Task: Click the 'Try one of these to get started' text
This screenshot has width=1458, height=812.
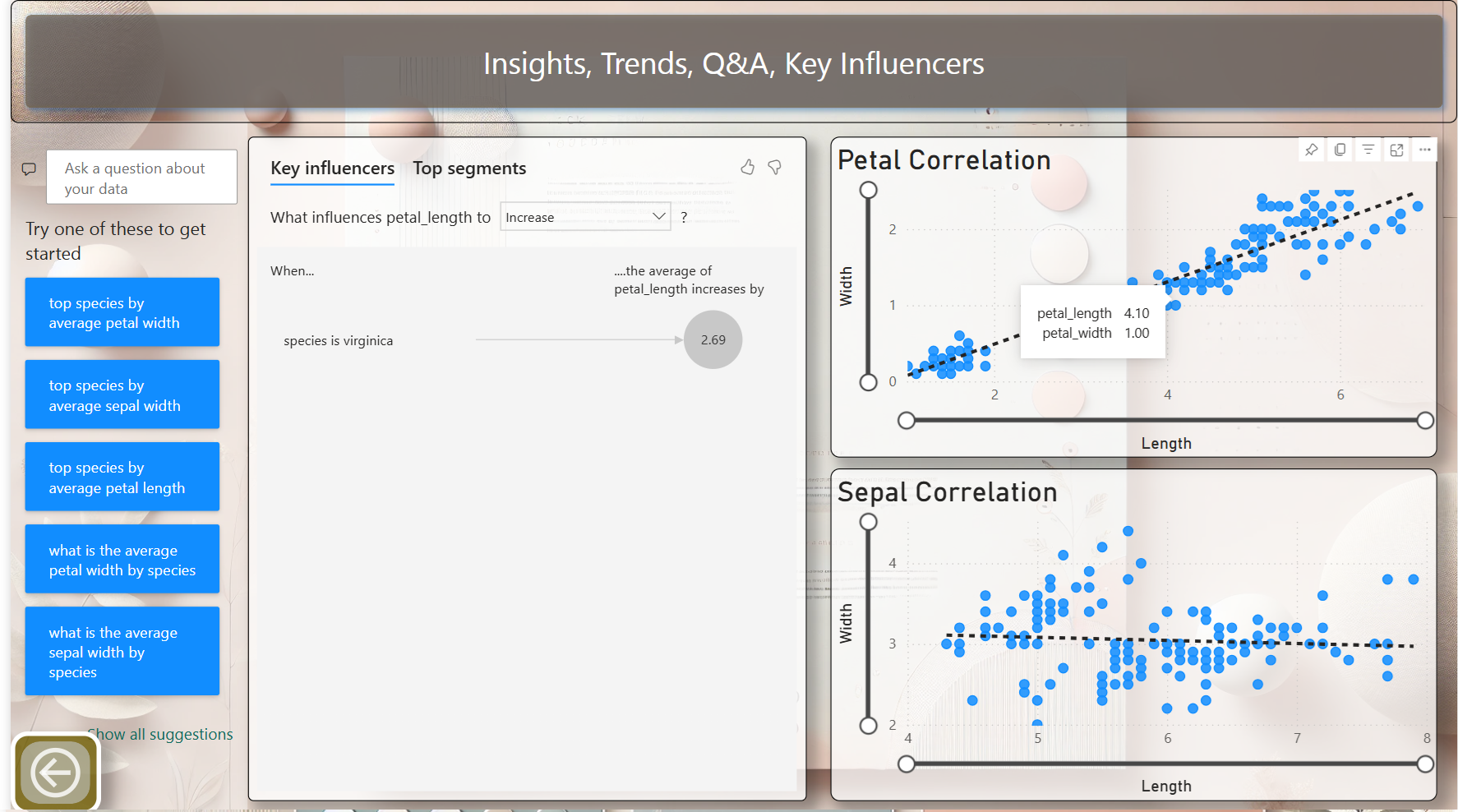Action: click(116, 241)
